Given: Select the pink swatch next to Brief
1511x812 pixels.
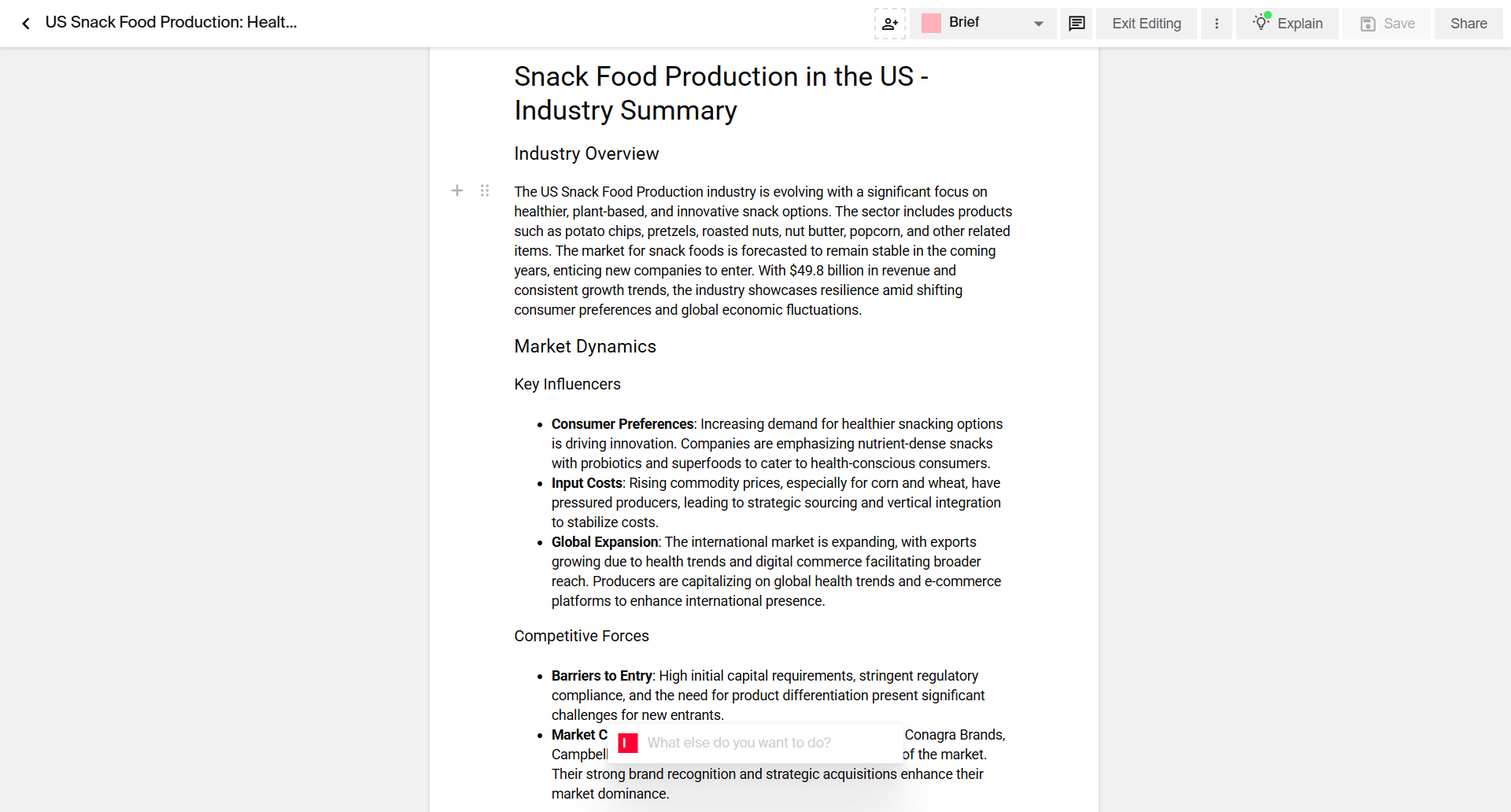Looking at the screenshot, I should (x=932, y=23).
